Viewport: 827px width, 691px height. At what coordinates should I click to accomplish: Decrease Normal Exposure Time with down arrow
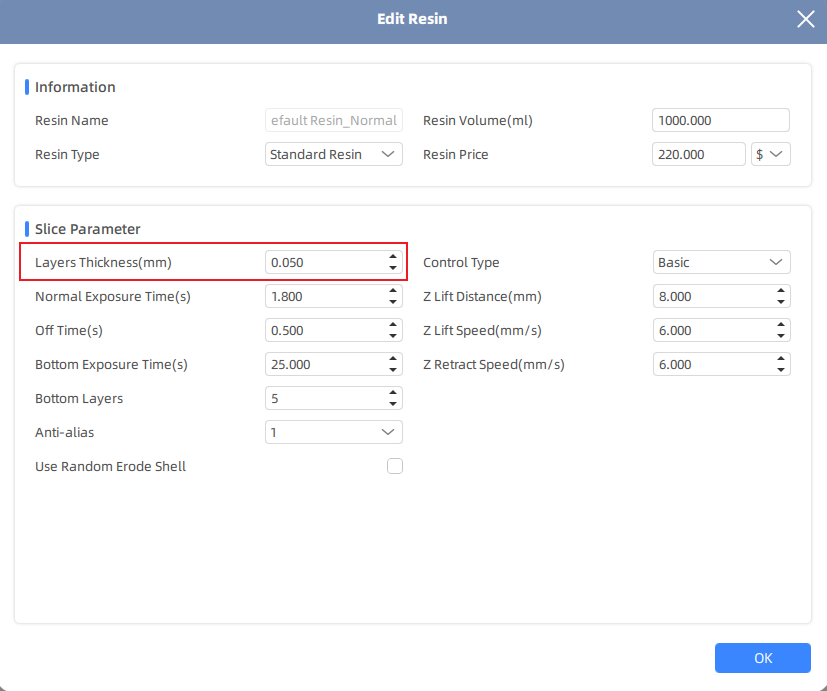pos(393,302)
